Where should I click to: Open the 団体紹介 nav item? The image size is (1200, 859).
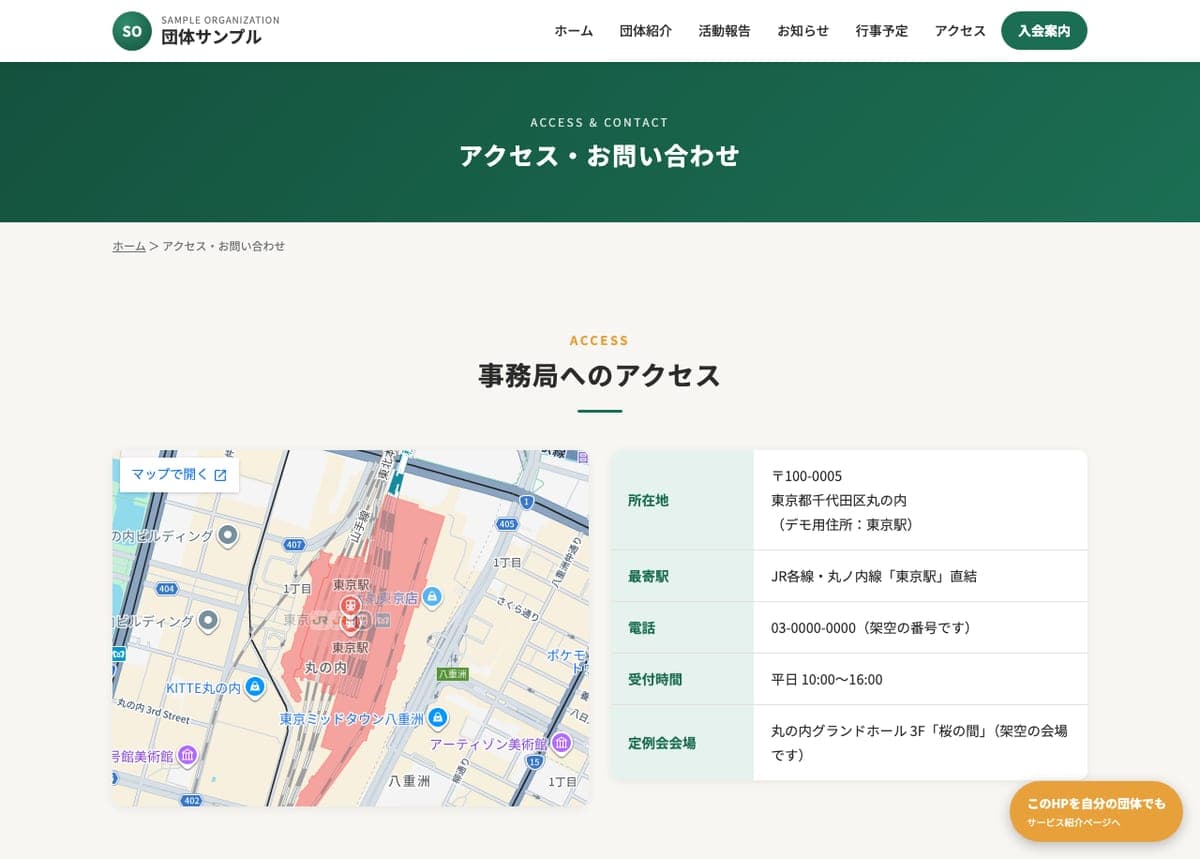pyautogui.click(x=646, y=31)
